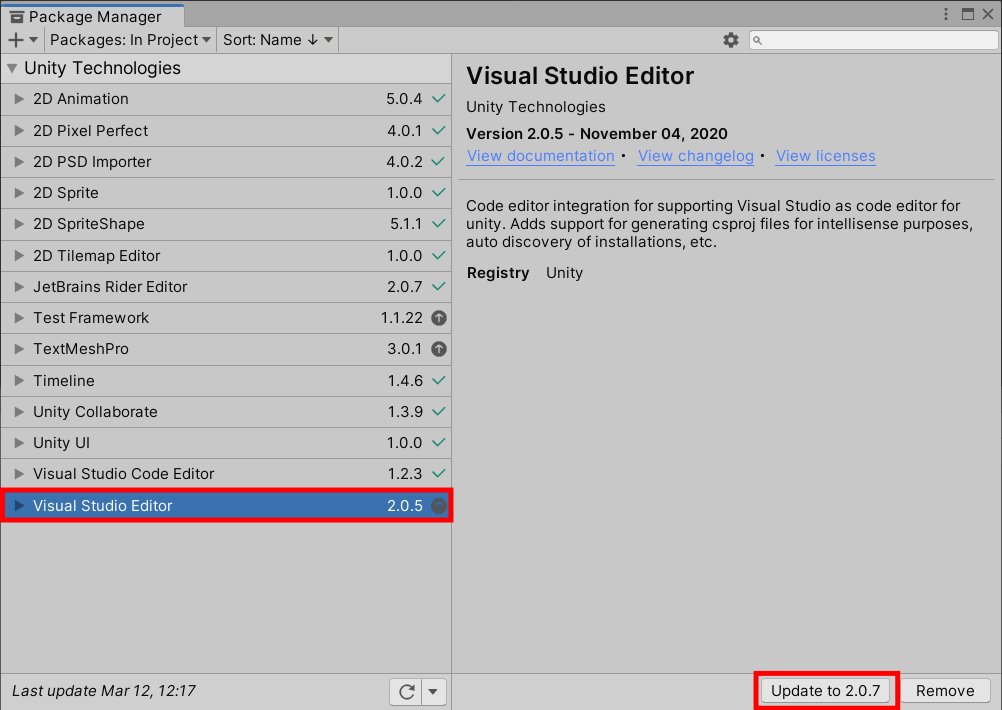Screen dimensions: 1002x710
Task: Click the installed checkmark beside Unity UI
Action: [438, 442]
